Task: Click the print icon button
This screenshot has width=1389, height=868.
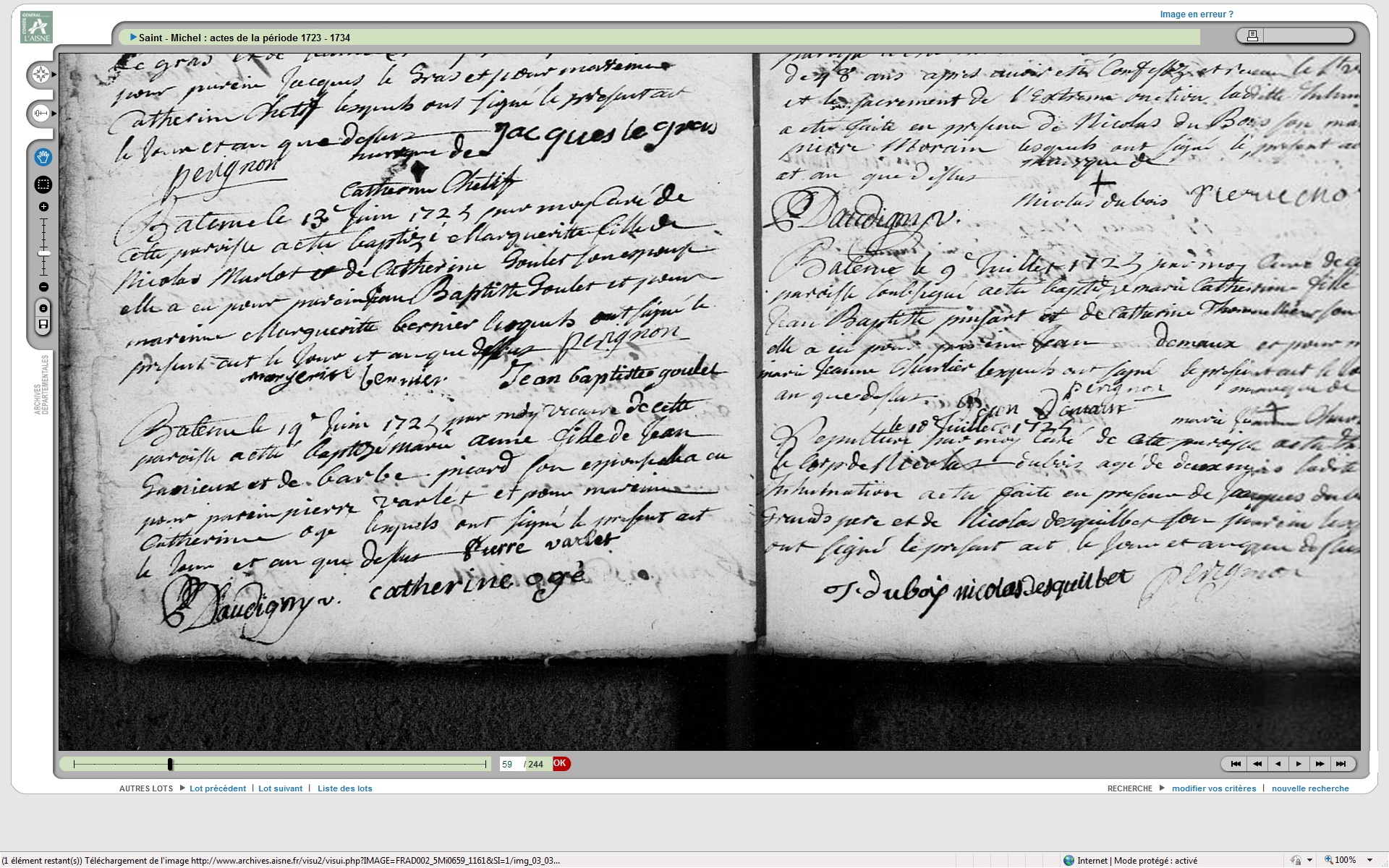Action: click(x=1252, y=35)
